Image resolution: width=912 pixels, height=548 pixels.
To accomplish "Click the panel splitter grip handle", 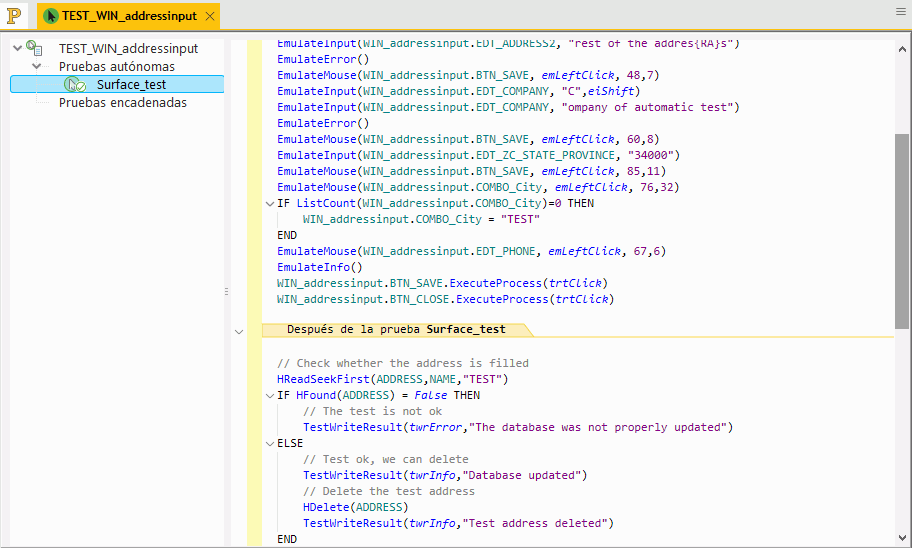I will click(226, 291).
